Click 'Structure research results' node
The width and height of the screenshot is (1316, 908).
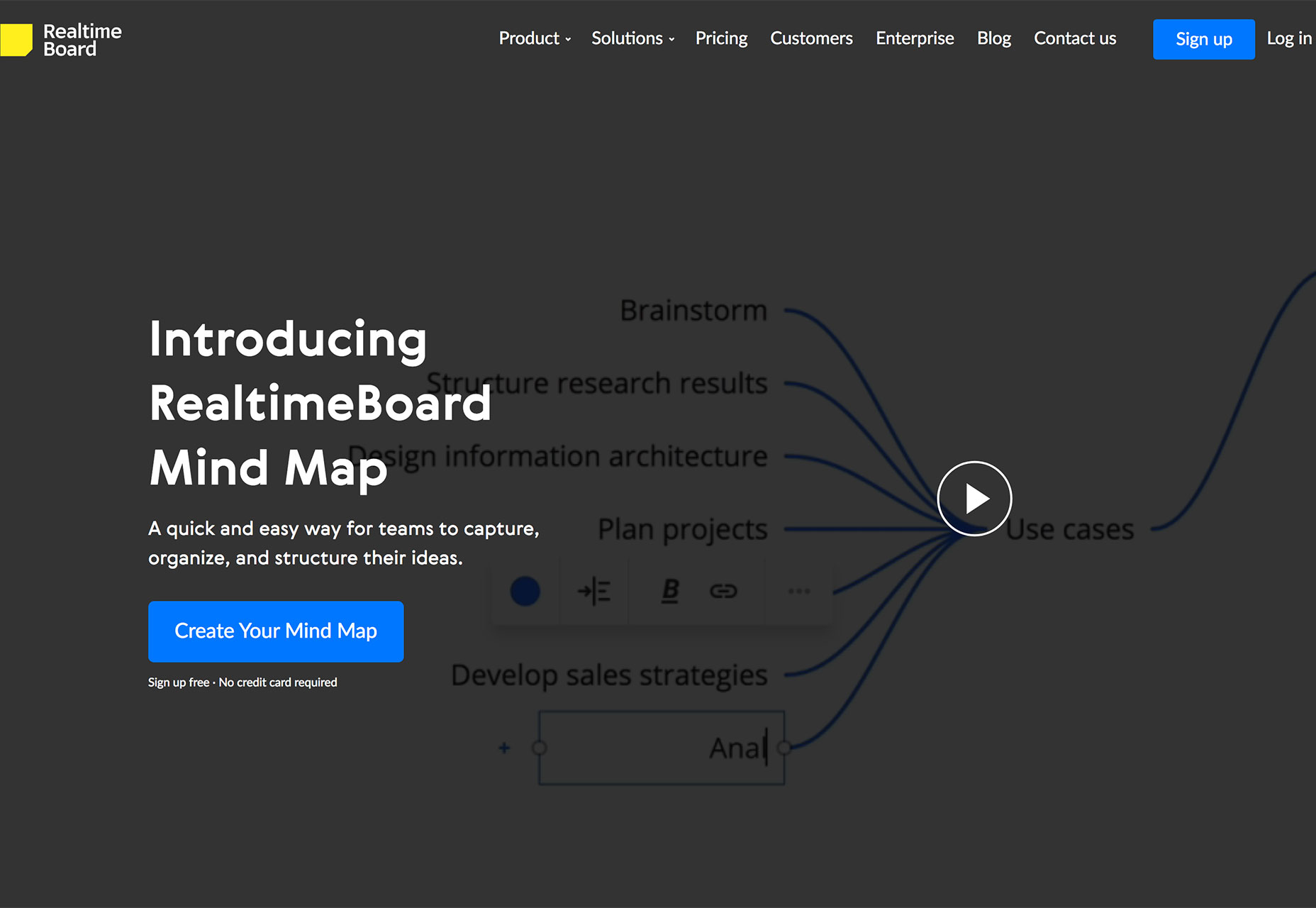[x=597, y=384]
